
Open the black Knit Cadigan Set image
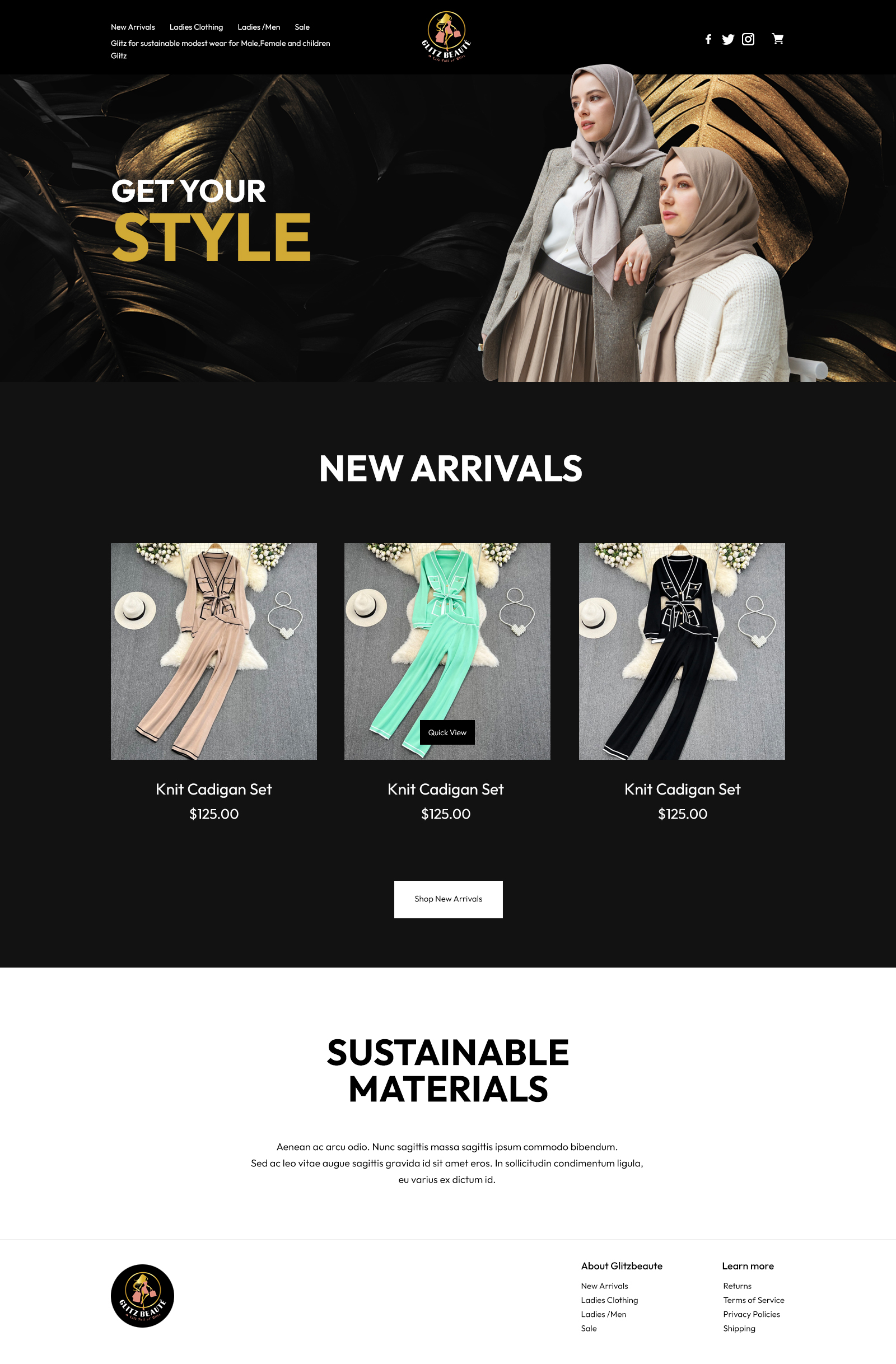click(682, 652)
